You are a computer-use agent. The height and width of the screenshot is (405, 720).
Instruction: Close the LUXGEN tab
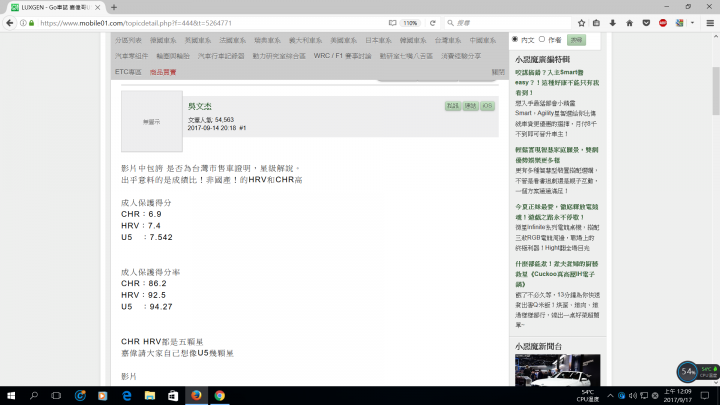(97, 7)
